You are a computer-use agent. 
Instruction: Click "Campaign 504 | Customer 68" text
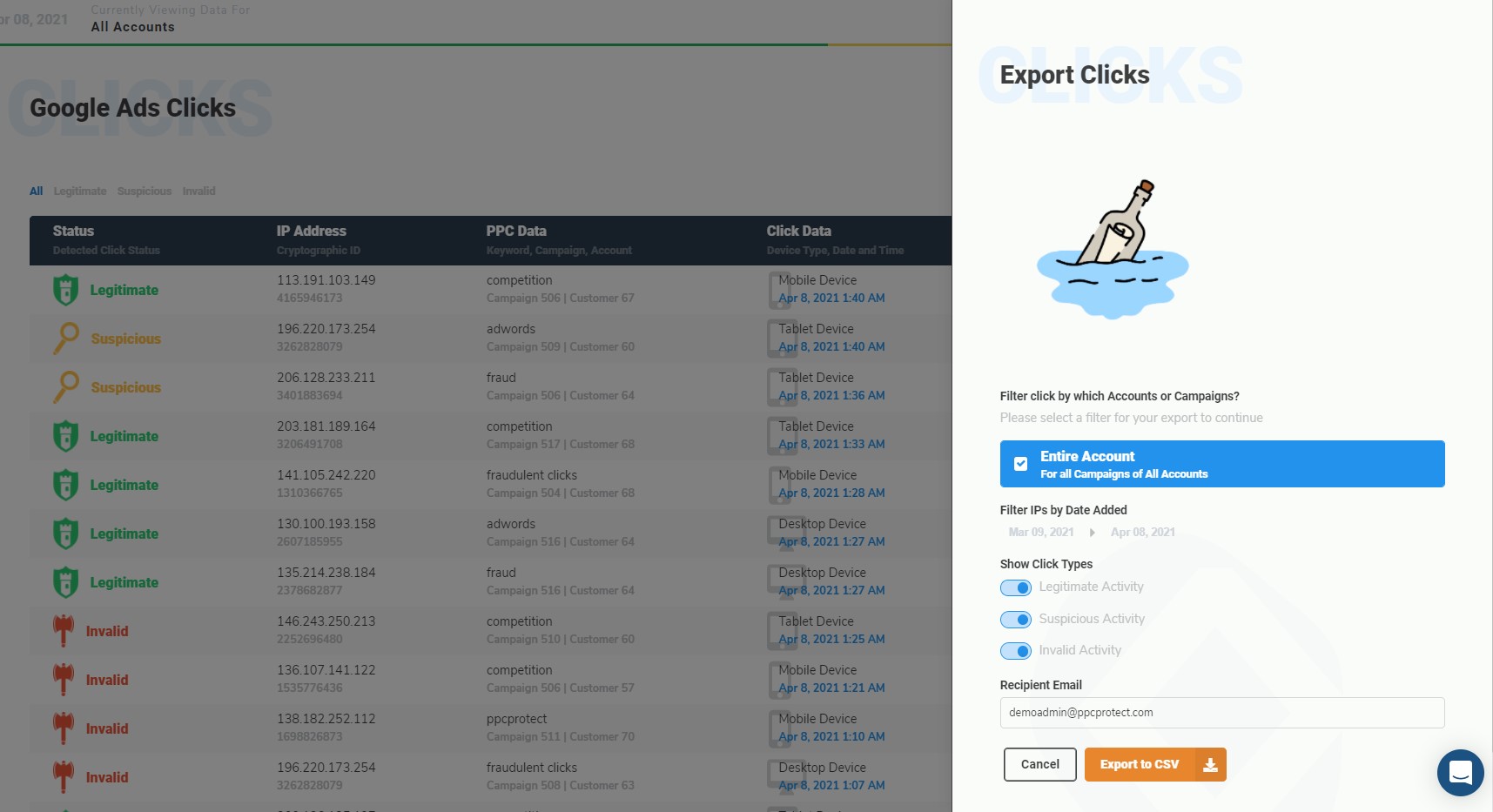point(561,493)
